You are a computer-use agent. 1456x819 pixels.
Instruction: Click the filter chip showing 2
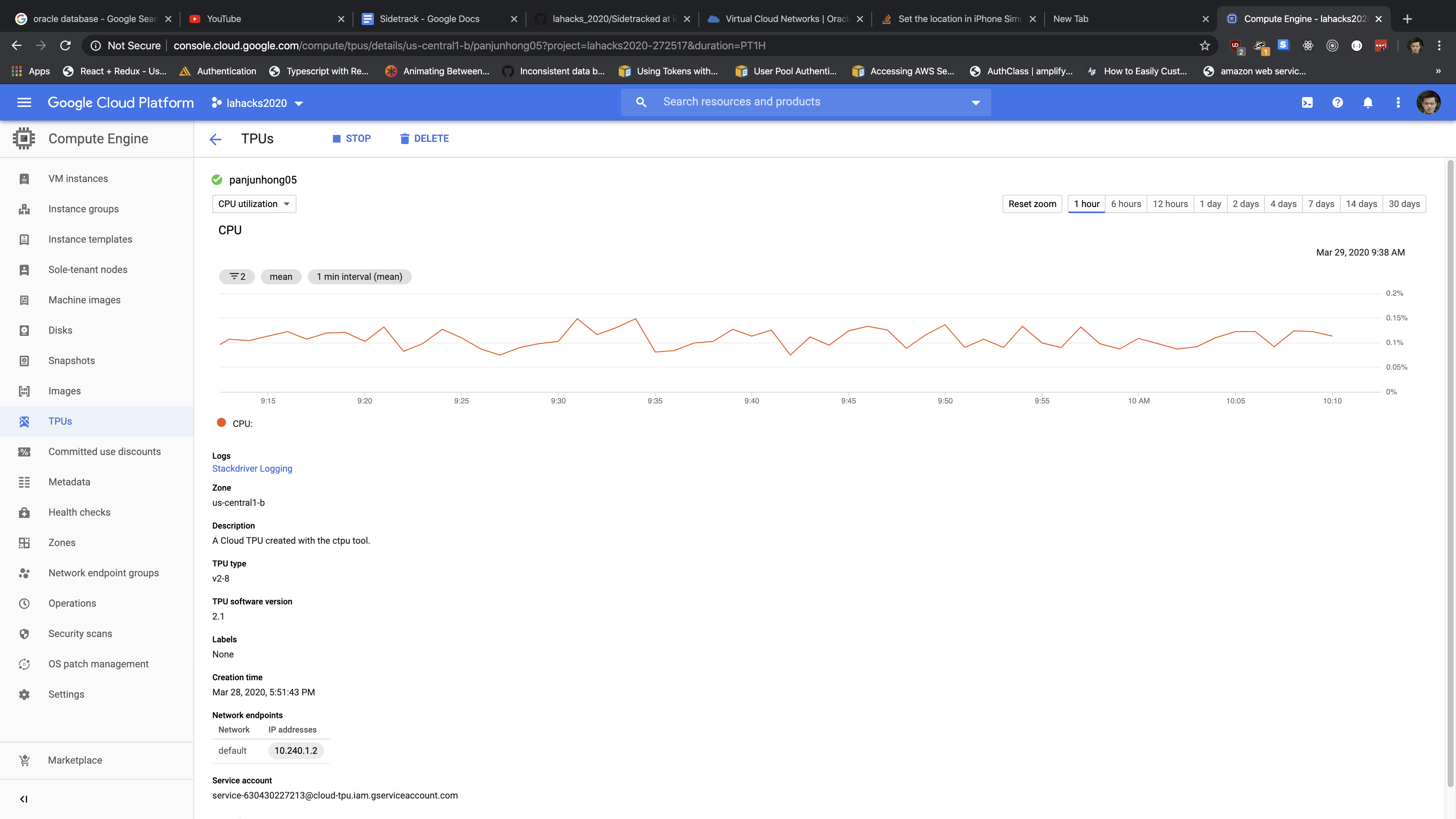[x=237, y=276]
